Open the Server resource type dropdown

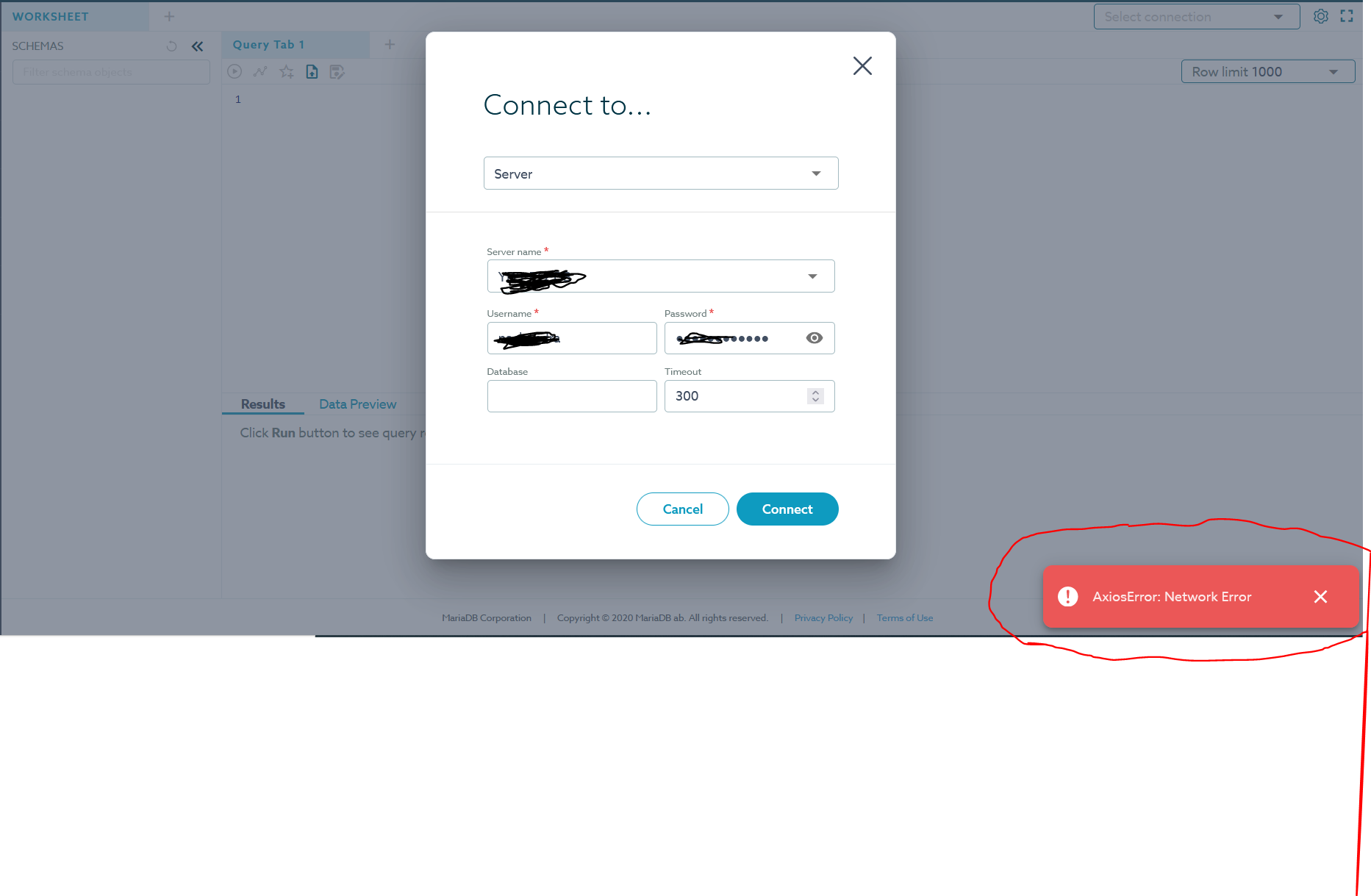[x=661, y=173]
